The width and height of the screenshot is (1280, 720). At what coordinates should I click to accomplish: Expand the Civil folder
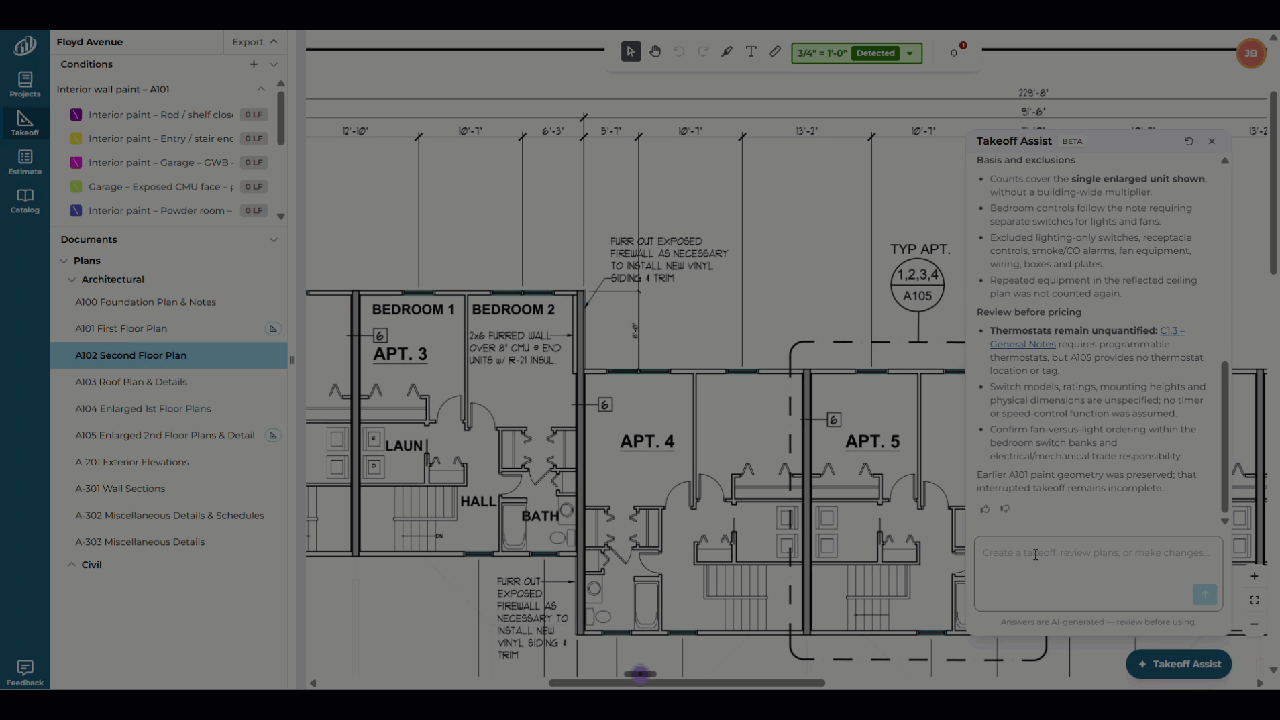point(72,564)
